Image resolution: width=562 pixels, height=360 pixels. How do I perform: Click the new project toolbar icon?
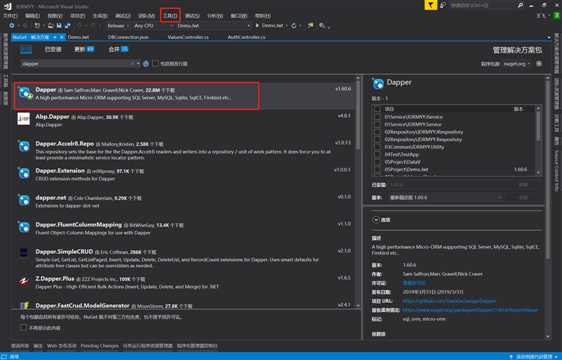(x=37, y=25)
